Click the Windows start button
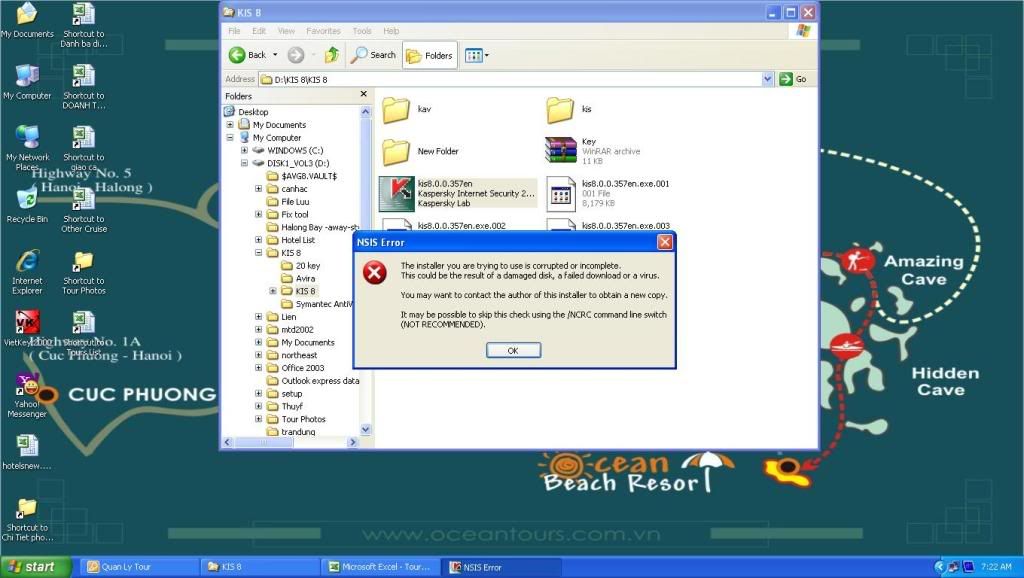The width and height of the screenshot is (1024, 578). click(35, 567)
